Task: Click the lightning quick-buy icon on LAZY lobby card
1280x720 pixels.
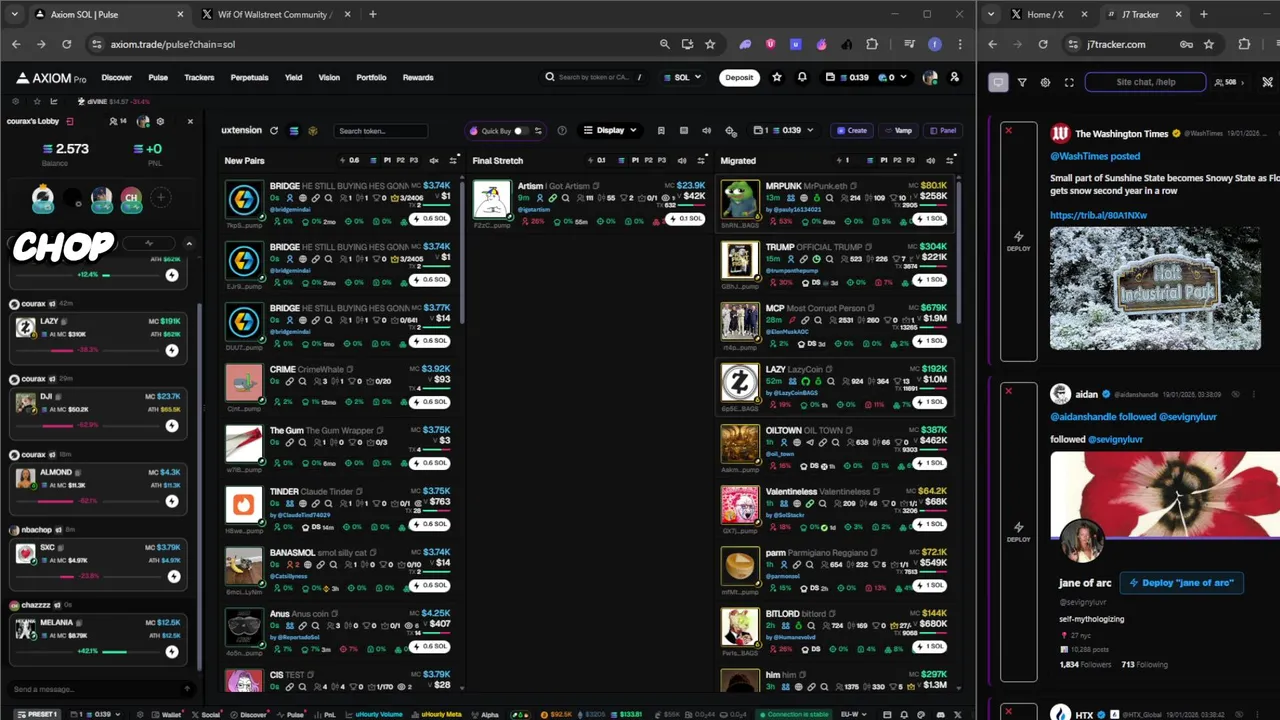Action: [x=172, y=350]
